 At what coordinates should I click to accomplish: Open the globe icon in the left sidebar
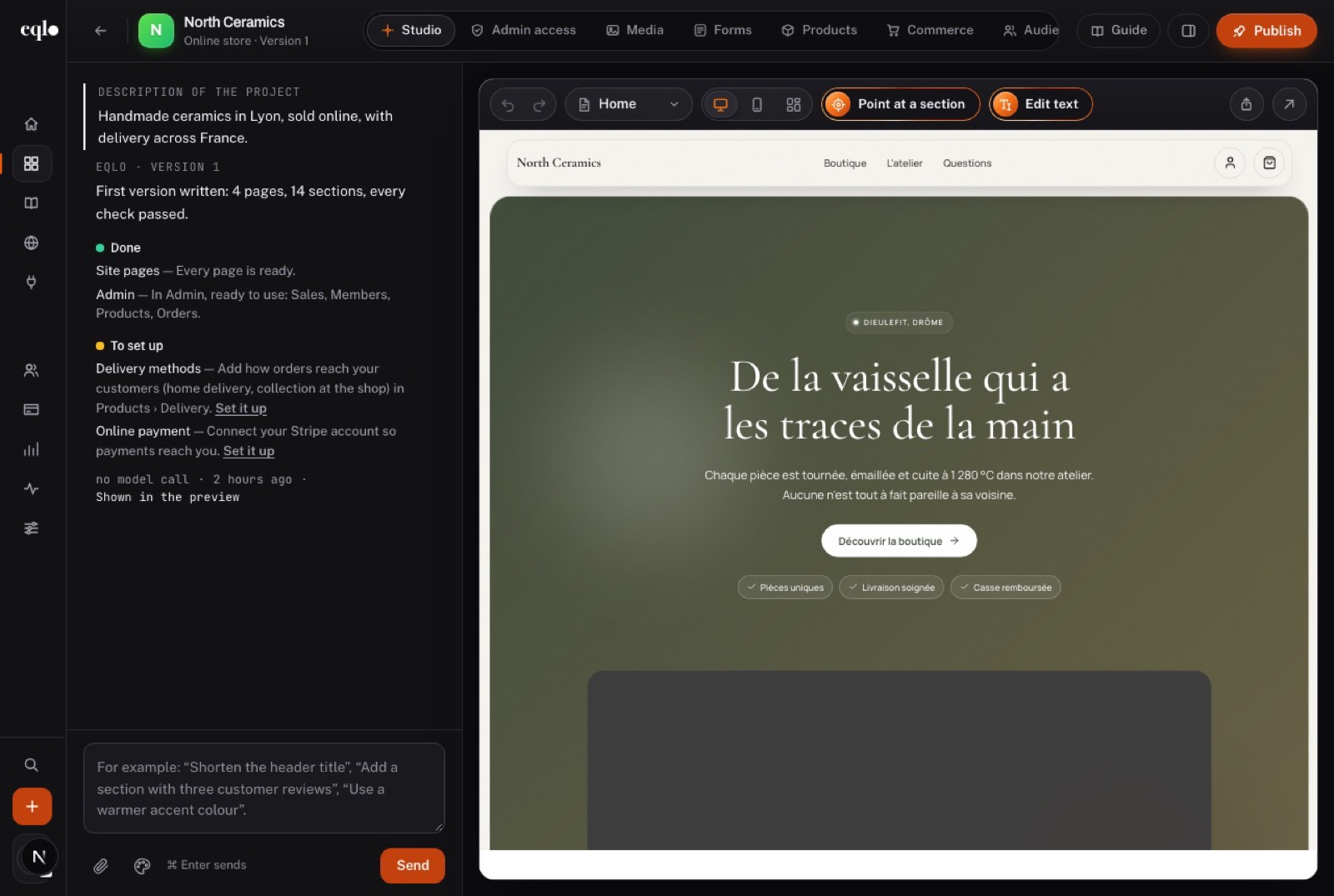[31, 243]
